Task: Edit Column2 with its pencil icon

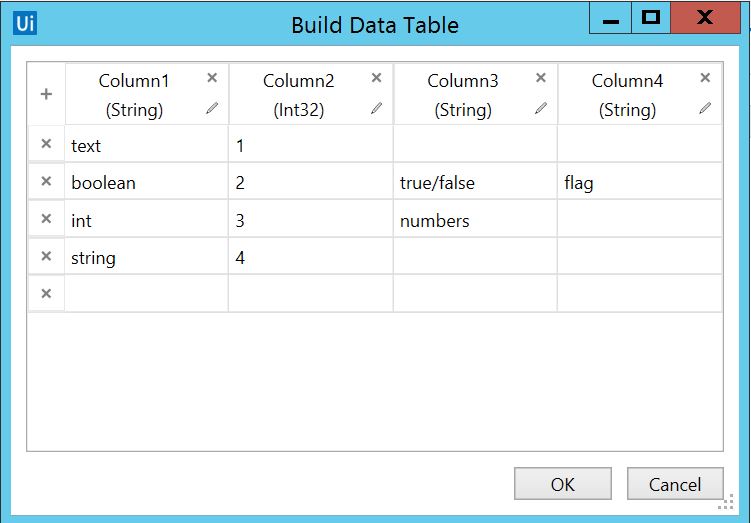Action: pyautogui.click(x=376, y=109)
